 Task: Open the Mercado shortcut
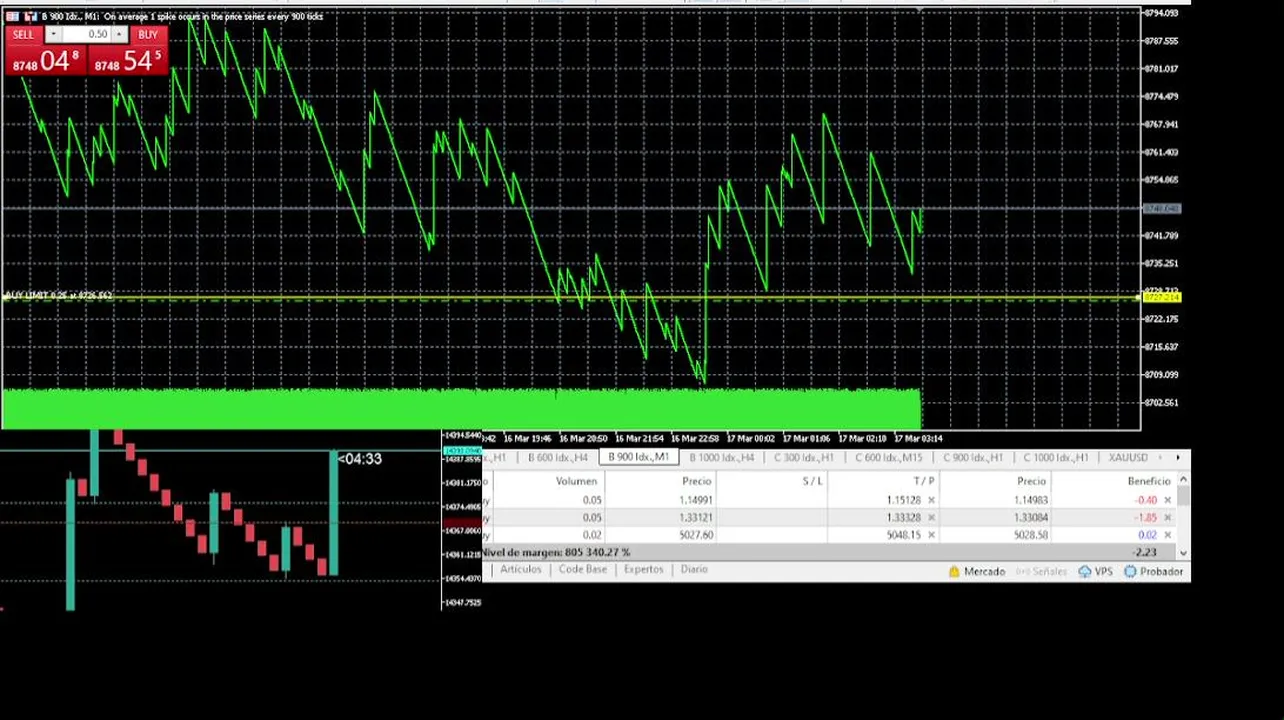[x=977, y=572]
